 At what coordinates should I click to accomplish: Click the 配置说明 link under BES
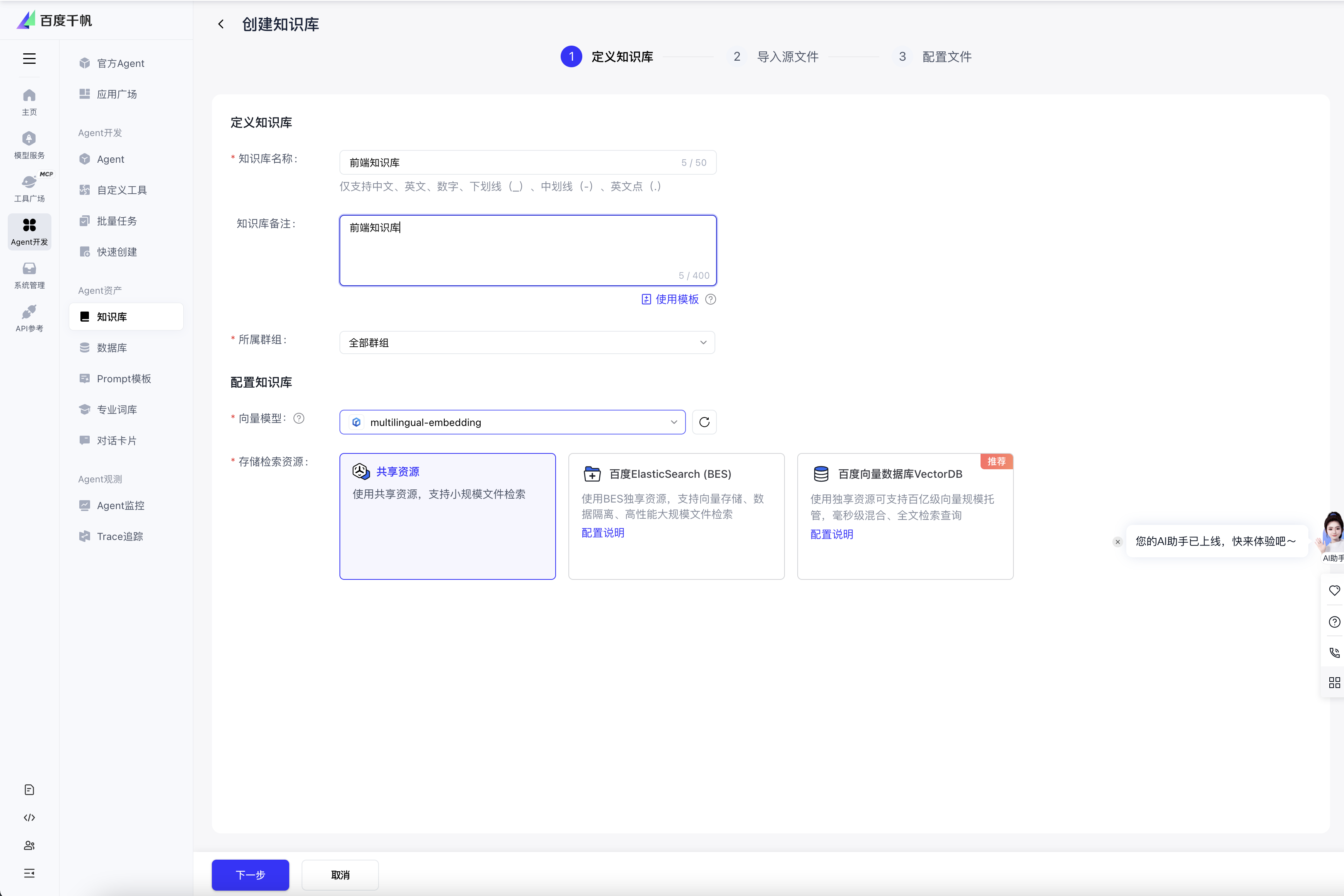click(x=603, y=533)
